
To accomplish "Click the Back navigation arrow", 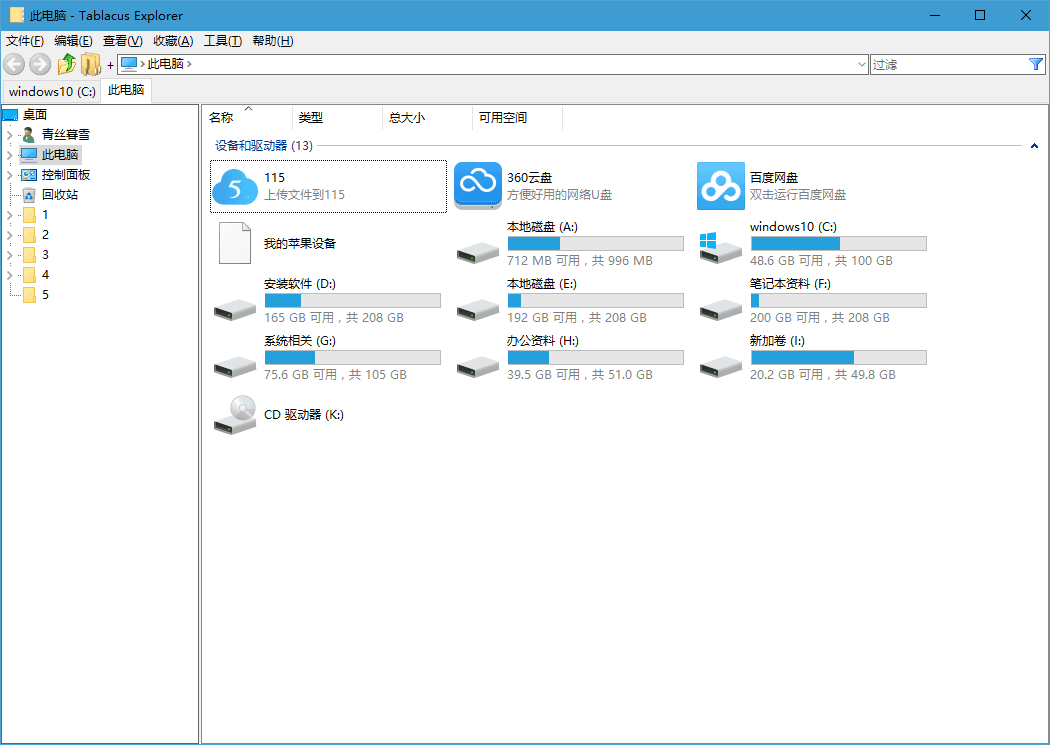I will [14, 64].
